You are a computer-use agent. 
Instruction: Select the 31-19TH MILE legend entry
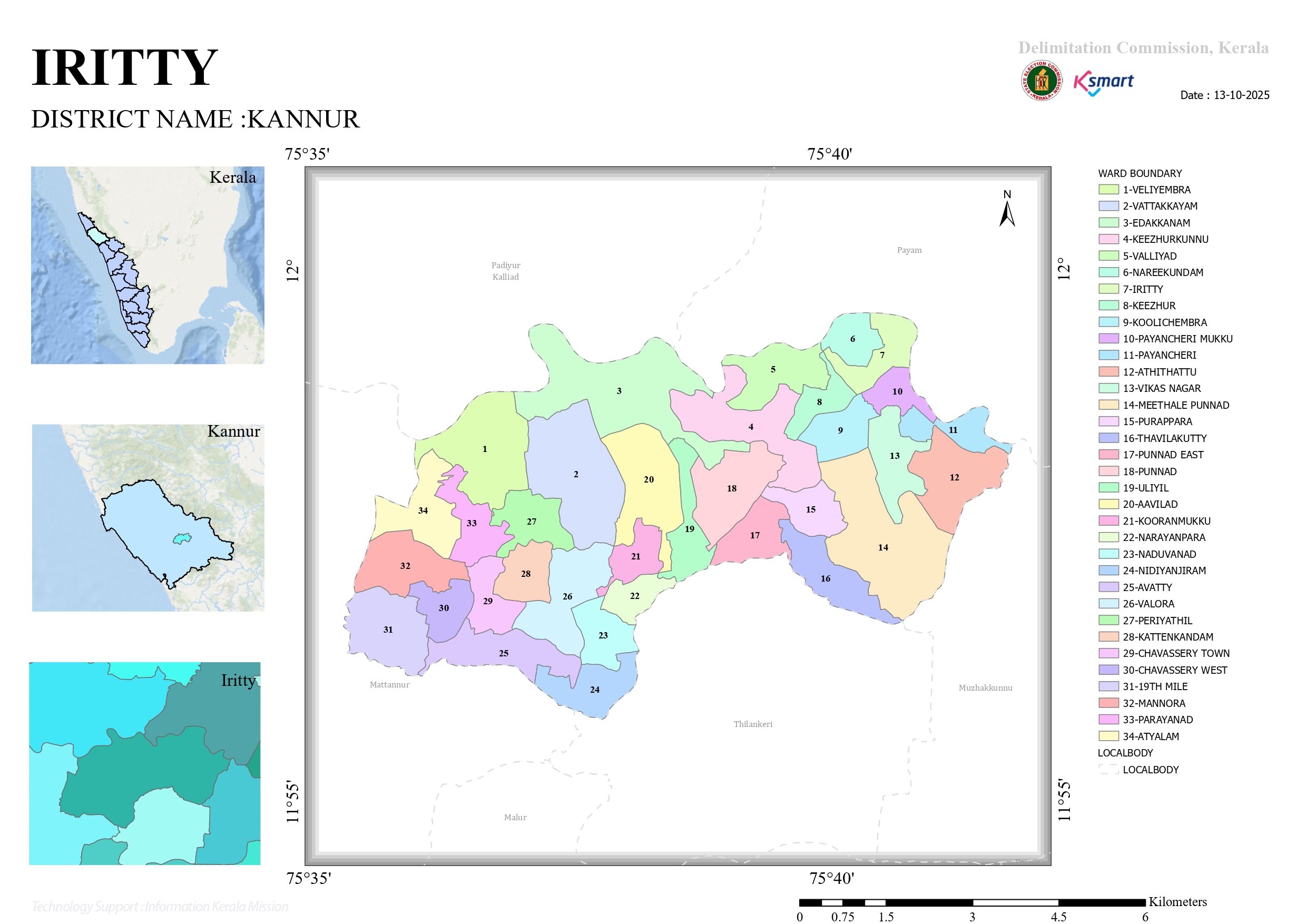pyautogui.click(x=1155, y=686)
